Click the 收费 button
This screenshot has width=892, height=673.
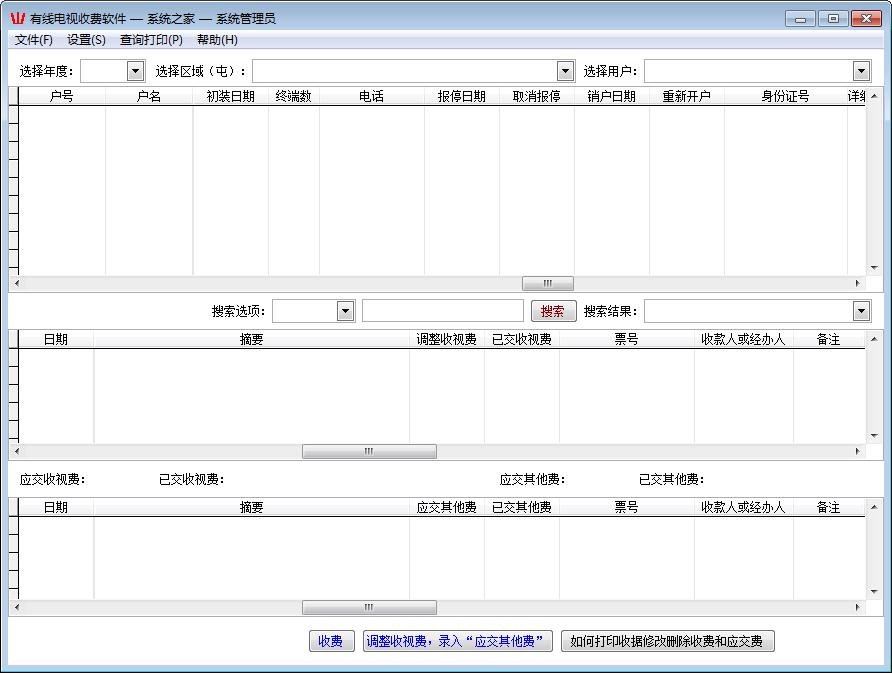coord(332,641)
